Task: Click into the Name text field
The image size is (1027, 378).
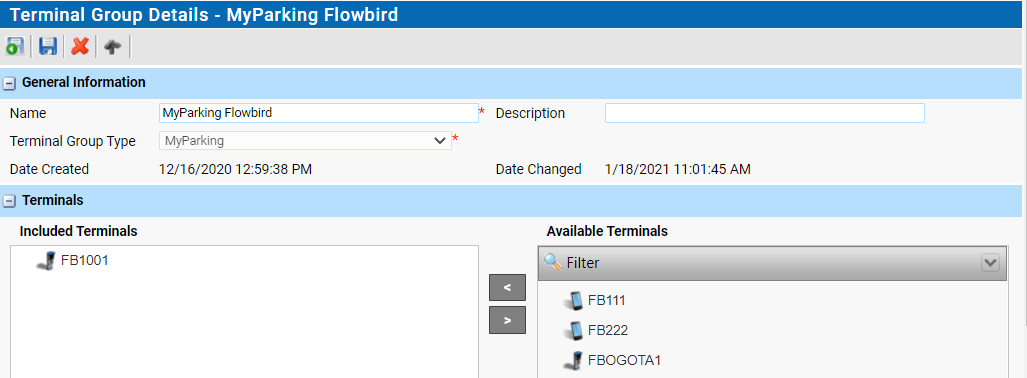Action: click(319, 113)
